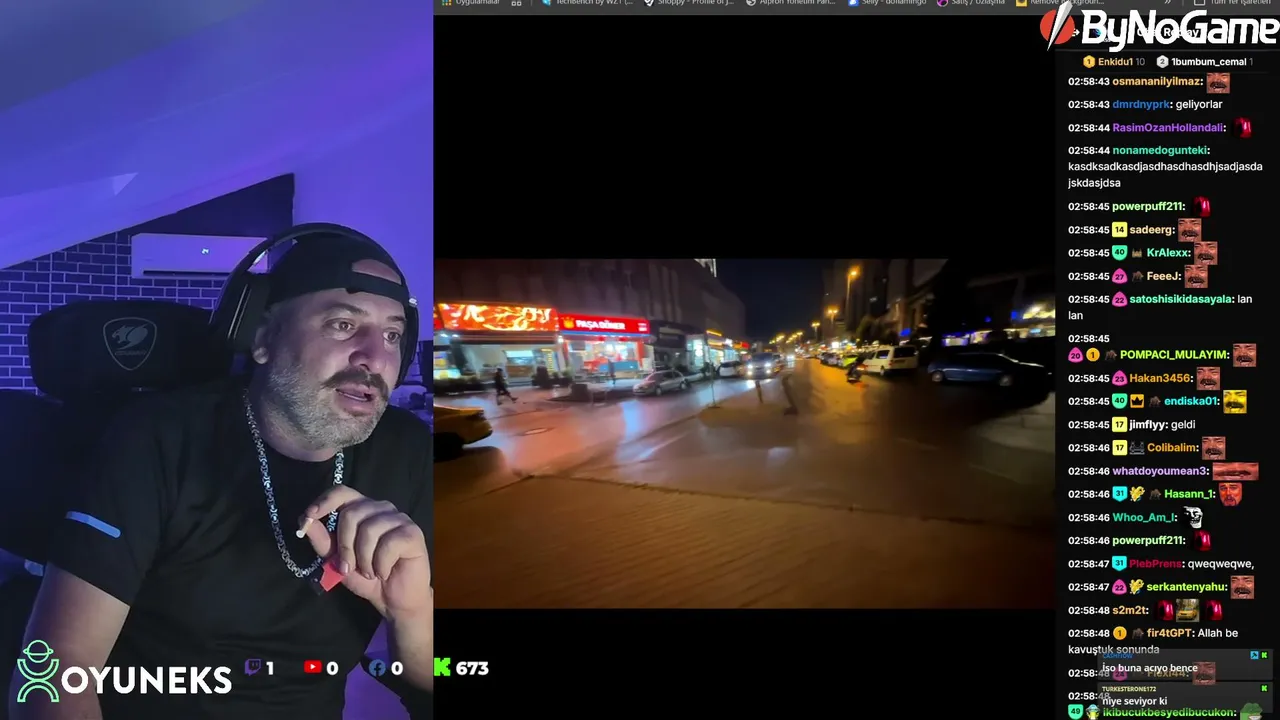Click level 22 badge beside satoshisikidasayala
This screenshot has height=720, width=1280.
[x=1119, y=299]
